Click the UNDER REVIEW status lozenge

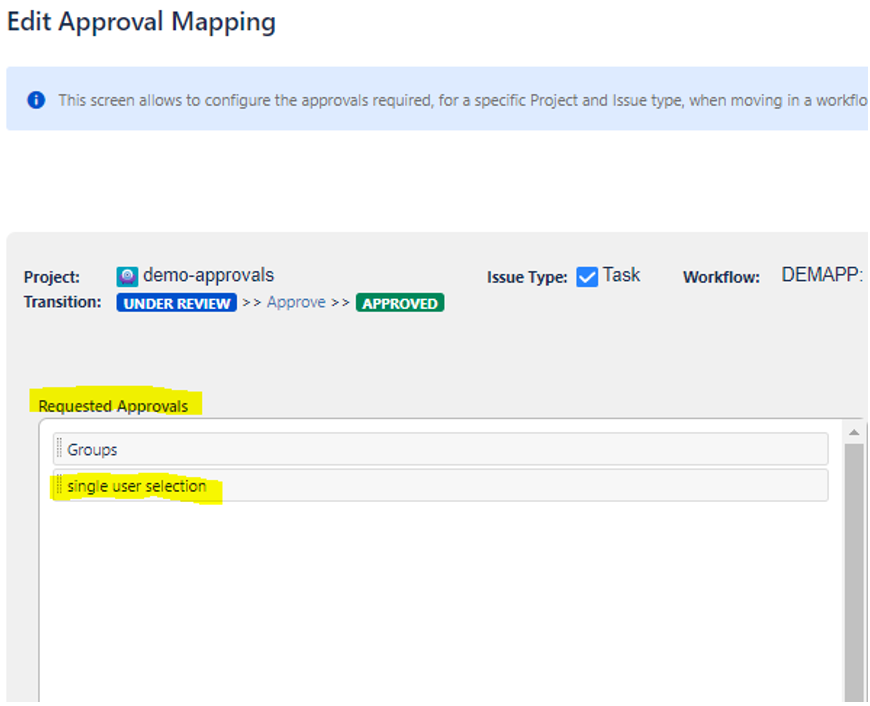tap(177, 303)
